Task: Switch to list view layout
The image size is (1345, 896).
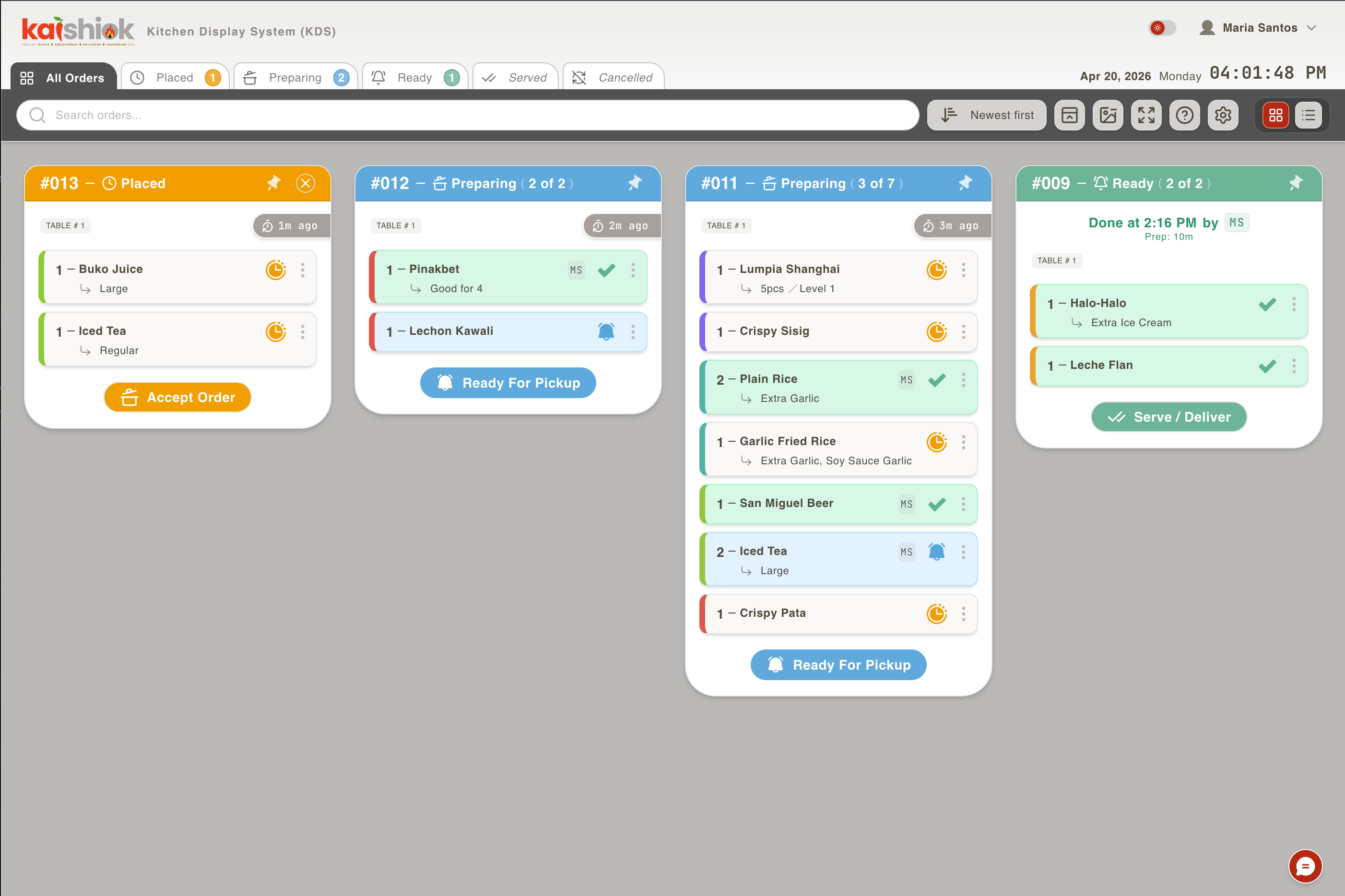Action: (x=1308, y=115)
